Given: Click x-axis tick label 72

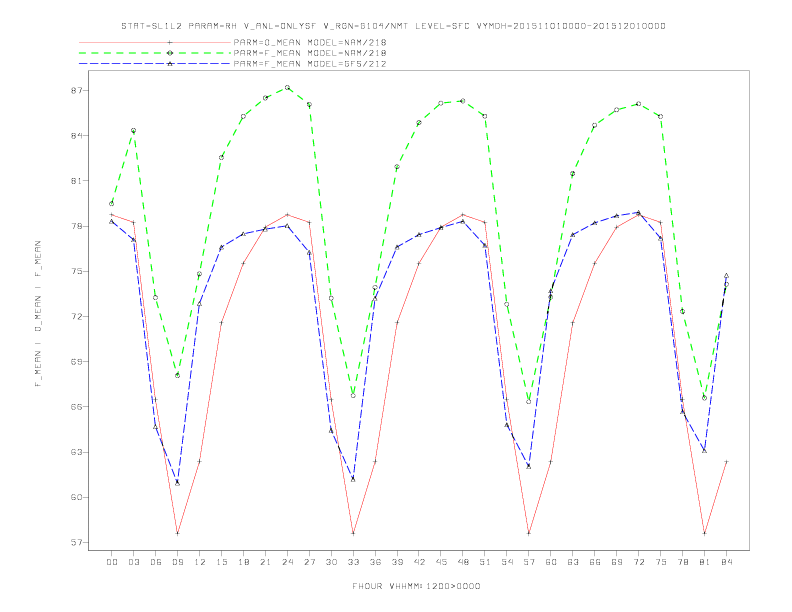Looking at the screenshot, I should [638, 562].
